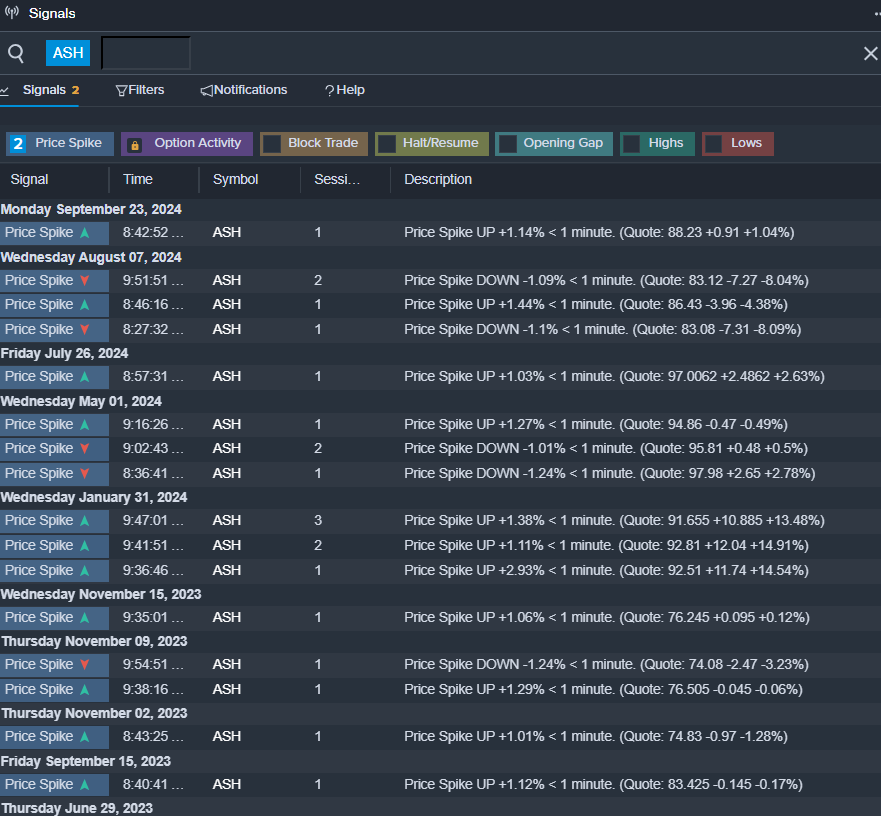Toggle the Price Spike filter button
Image resolution: width=881 pixels, height=816 pixels.
point(60,144)
